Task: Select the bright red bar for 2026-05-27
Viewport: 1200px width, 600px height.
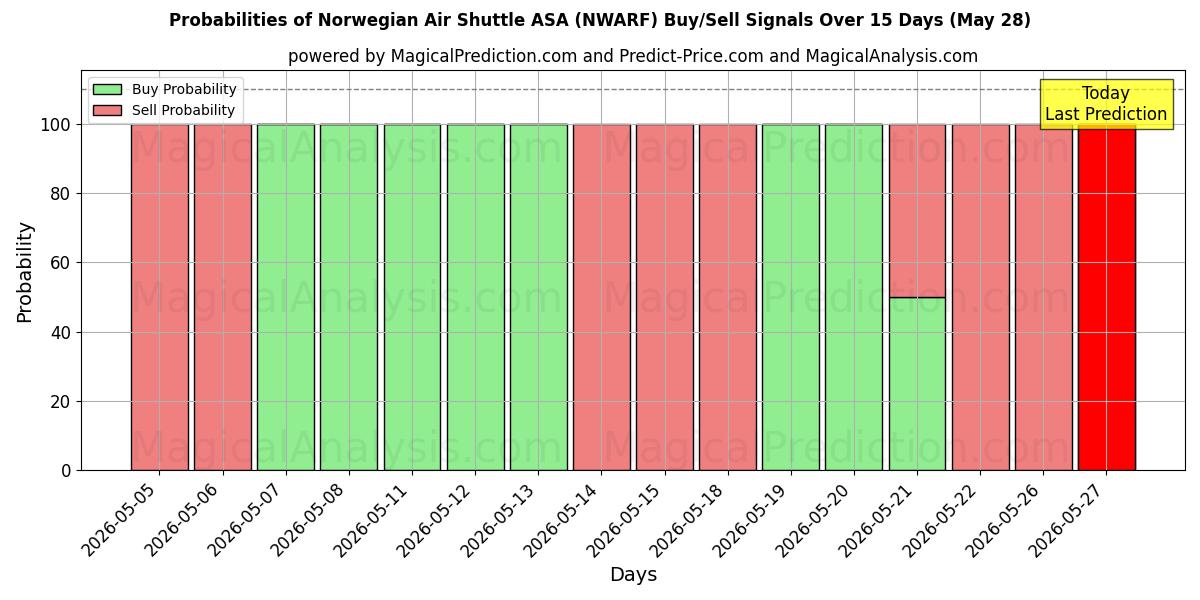Action: tap(1106, 297)
